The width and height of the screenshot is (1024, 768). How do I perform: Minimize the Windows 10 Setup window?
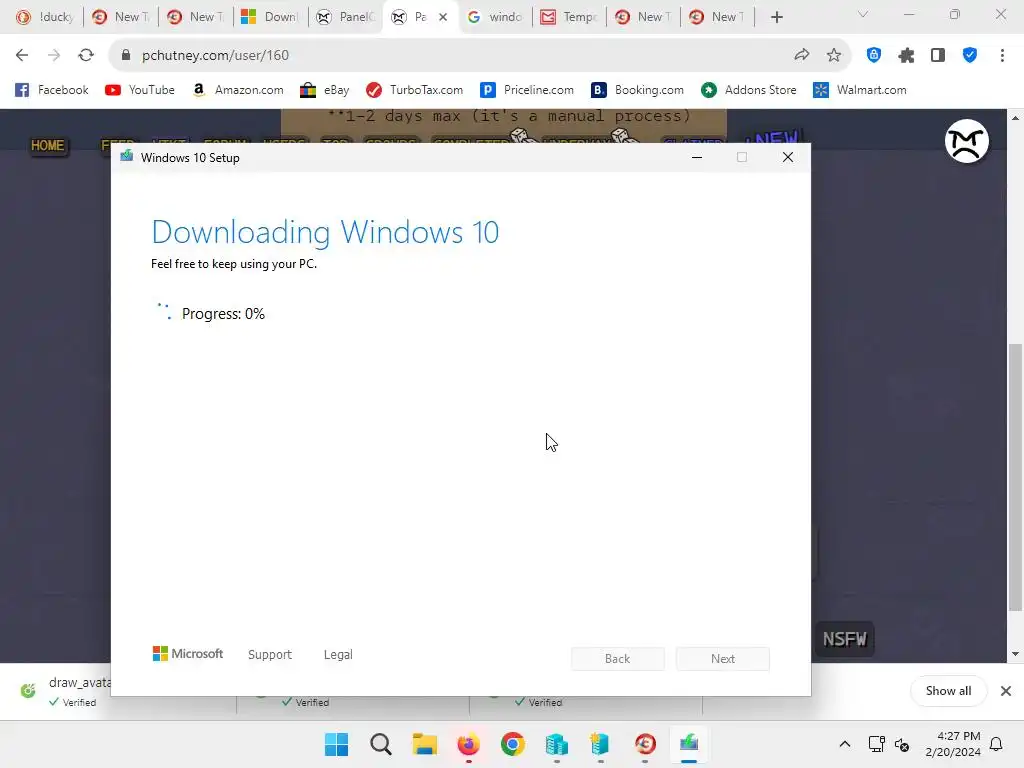click(x=697, y=157)
